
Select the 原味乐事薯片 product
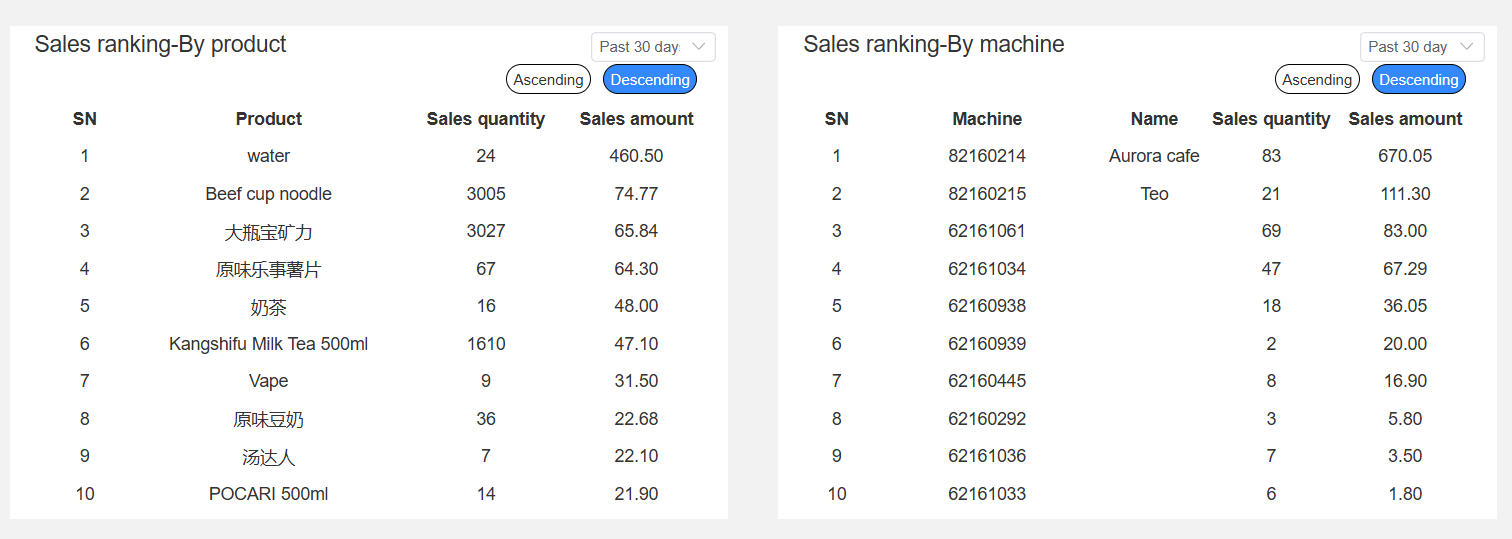tap(269, 269)
